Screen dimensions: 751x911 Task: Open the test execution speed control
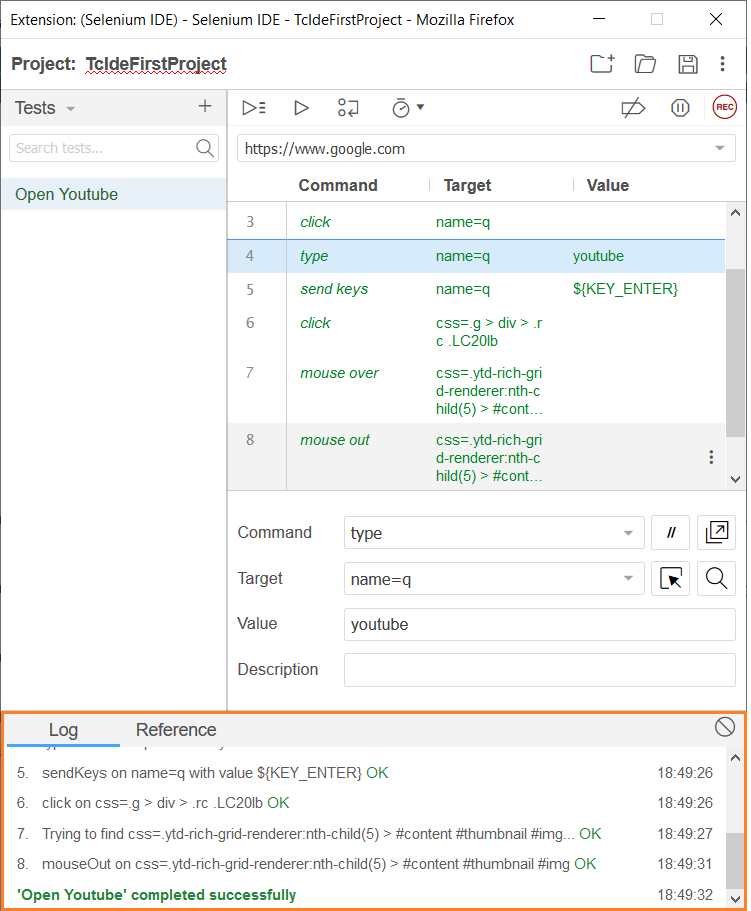point(408,107)
